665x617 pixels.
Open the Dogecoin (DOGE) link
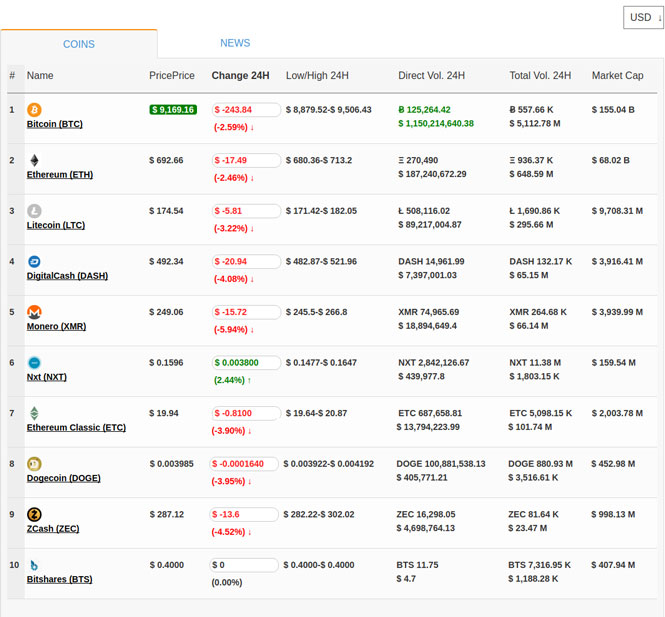(x=64, y=478)
